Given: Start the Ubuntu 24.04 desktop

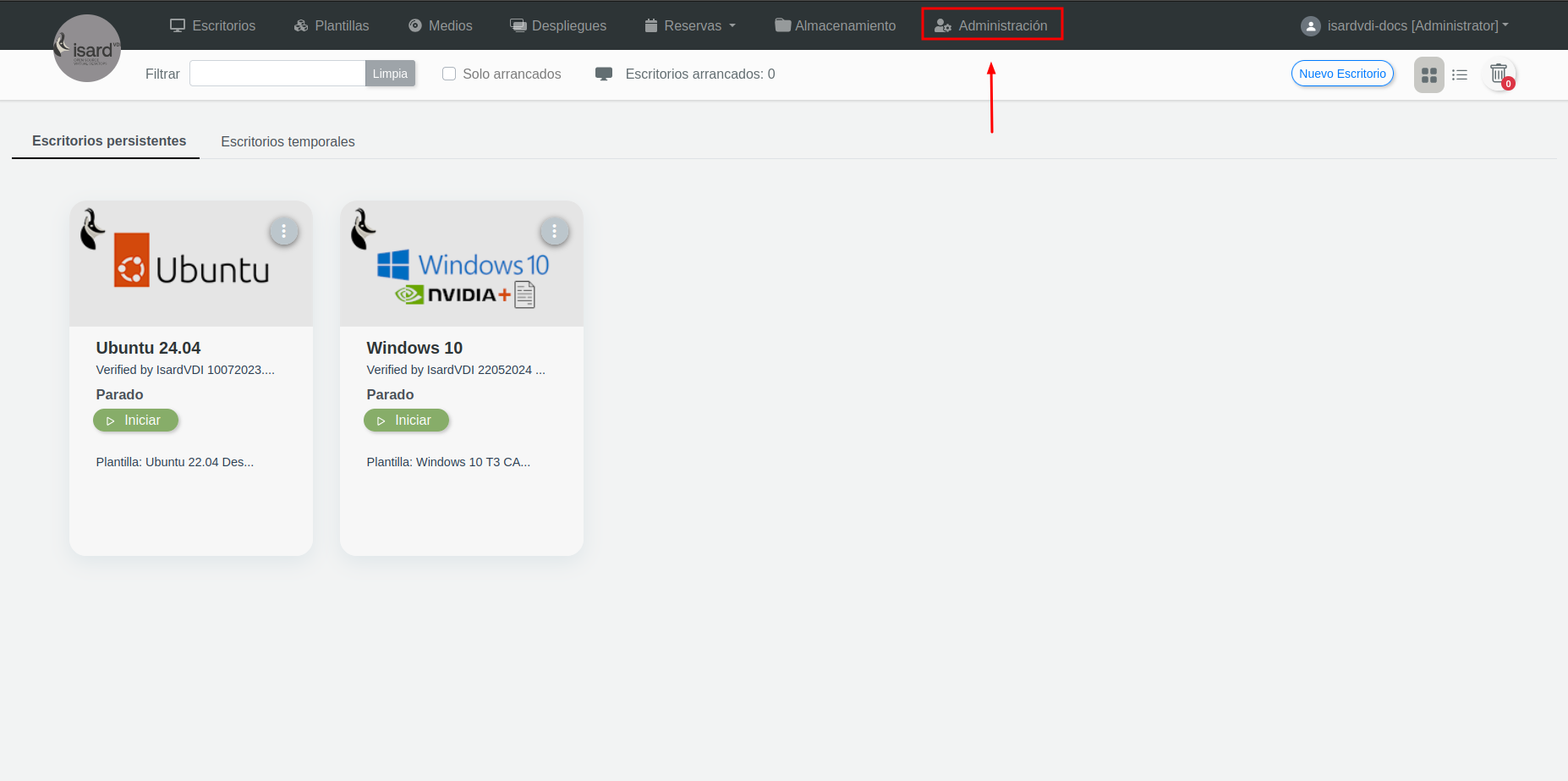Looking at the screenshot, I should tap(135, 421).
